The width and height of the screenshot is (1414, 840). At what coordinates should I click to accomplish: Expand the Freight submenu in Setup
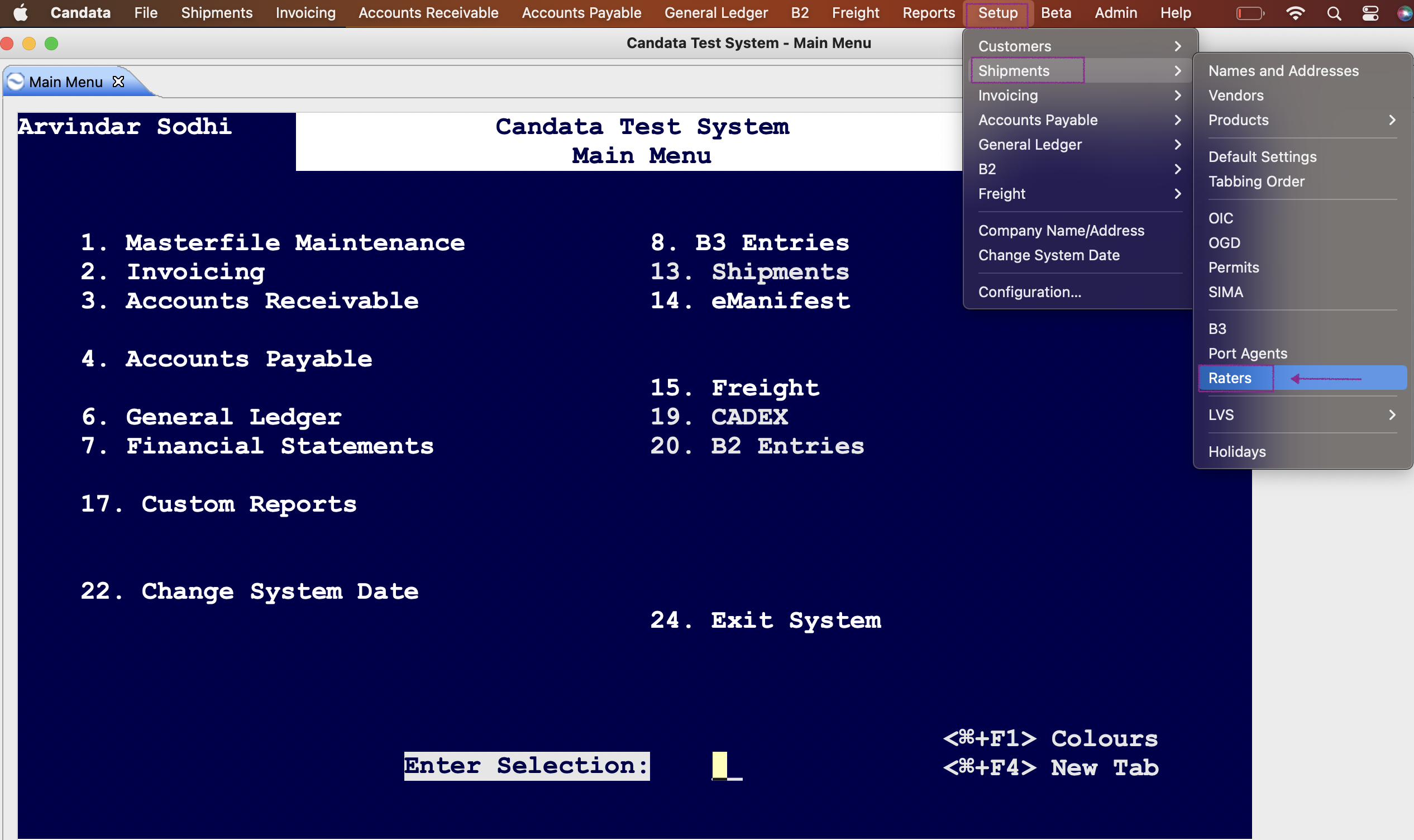click(1079, 194)
